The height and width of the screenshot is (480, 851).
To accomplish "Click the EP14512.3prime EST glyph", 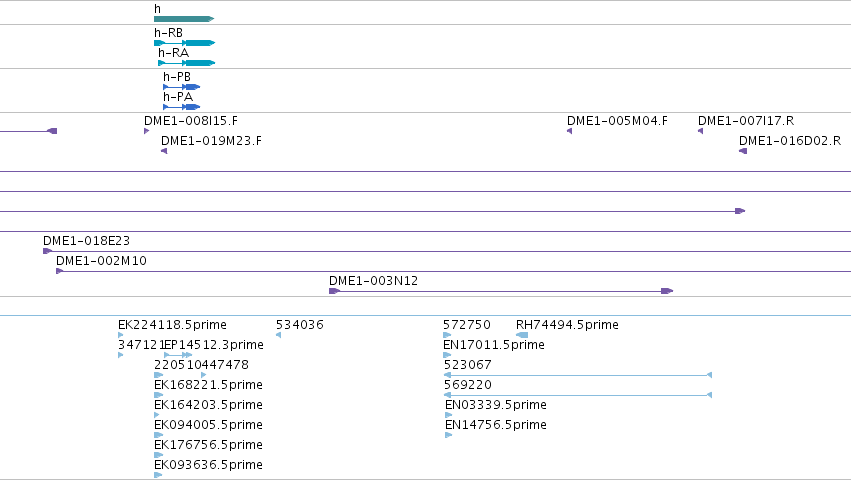I will [178, 355].
